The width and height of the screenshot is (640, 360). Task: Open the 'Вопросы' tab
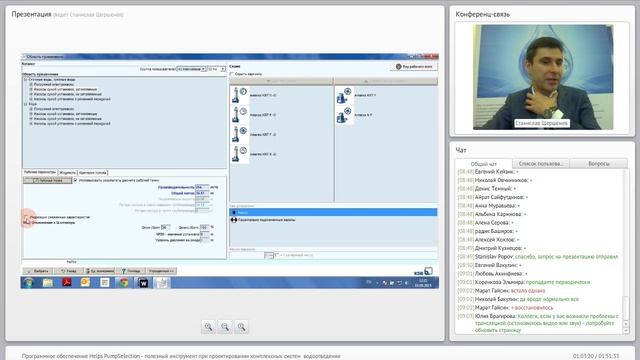(x=599, y=163)
